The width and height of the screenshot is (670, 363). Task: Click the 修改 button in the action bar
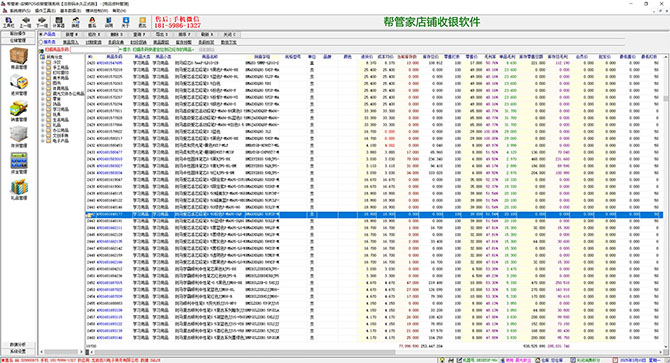click(x=94, y=34)
